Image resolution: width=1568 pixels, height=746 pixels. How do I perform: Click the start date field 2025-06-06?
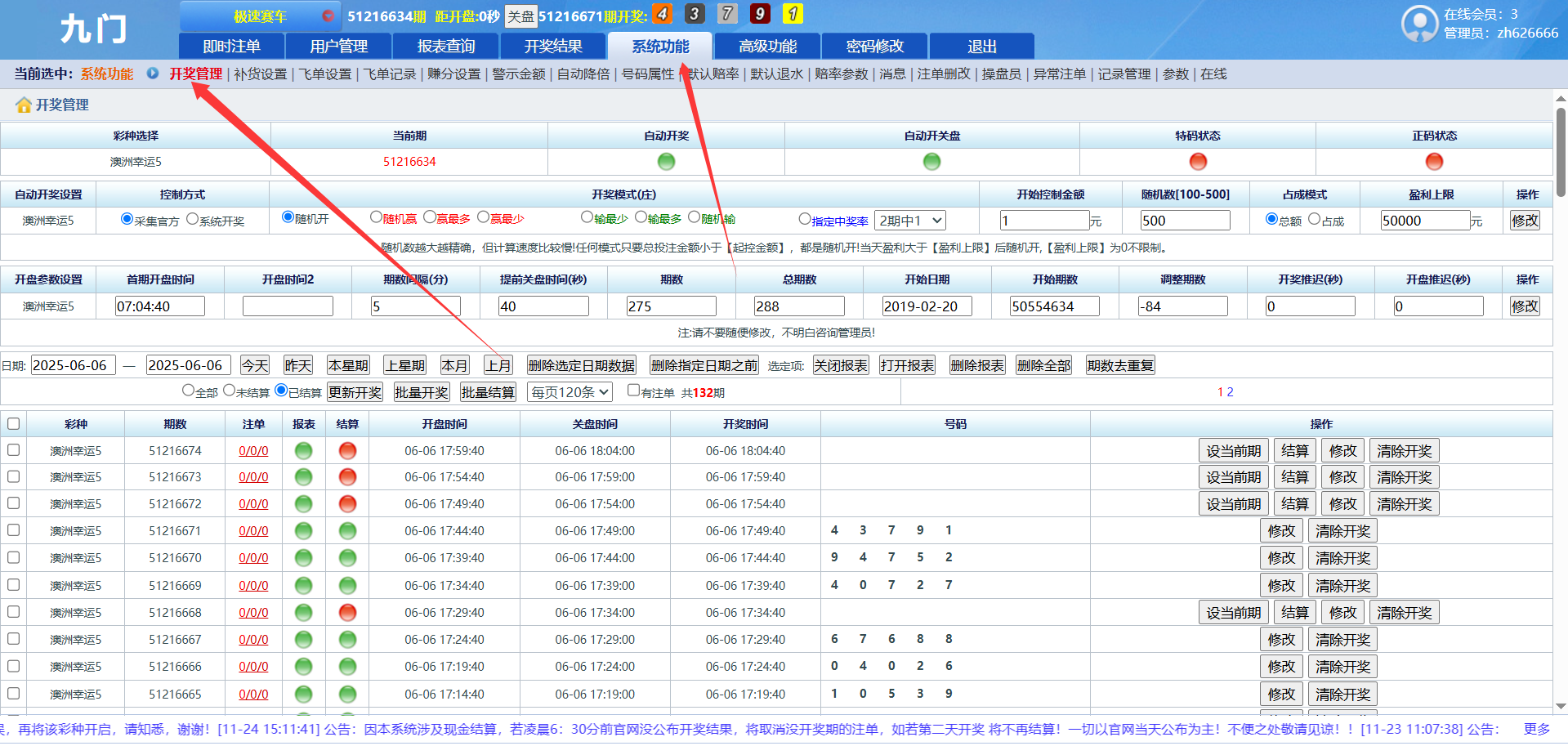point(73,365)
